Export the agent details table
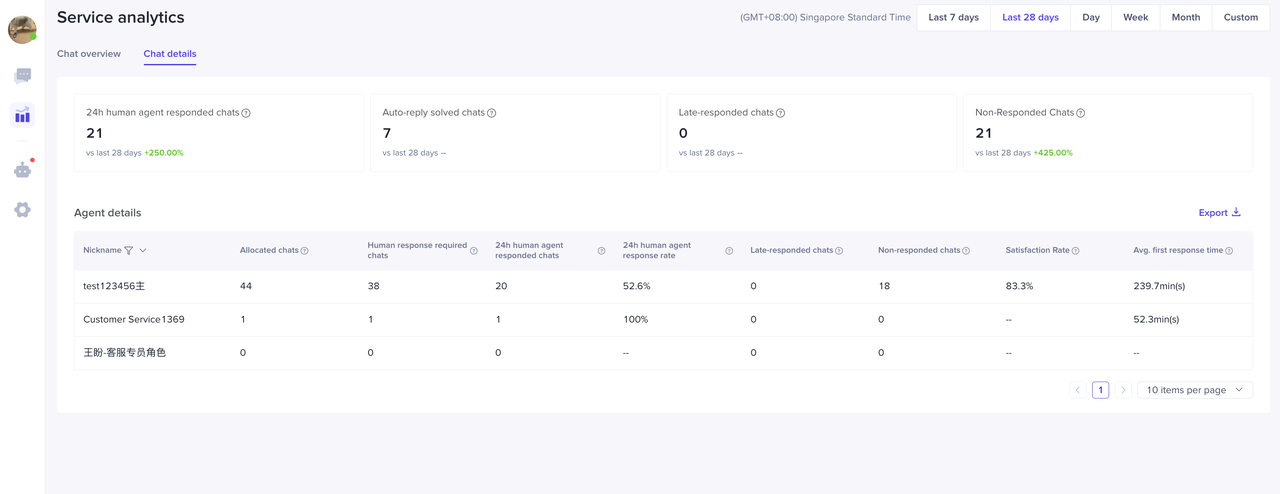1280x494 pixels. [1219, 213]
